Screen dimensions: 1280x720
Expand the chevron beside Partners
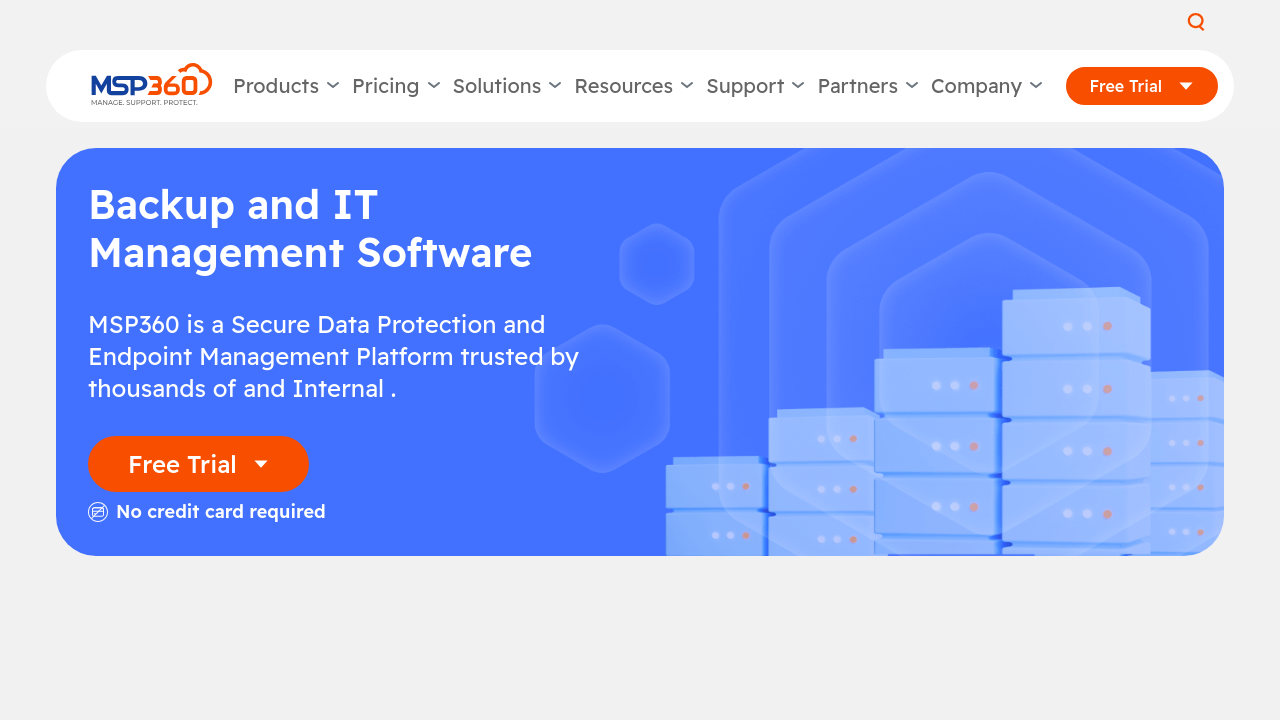click(x=912, y=86)
